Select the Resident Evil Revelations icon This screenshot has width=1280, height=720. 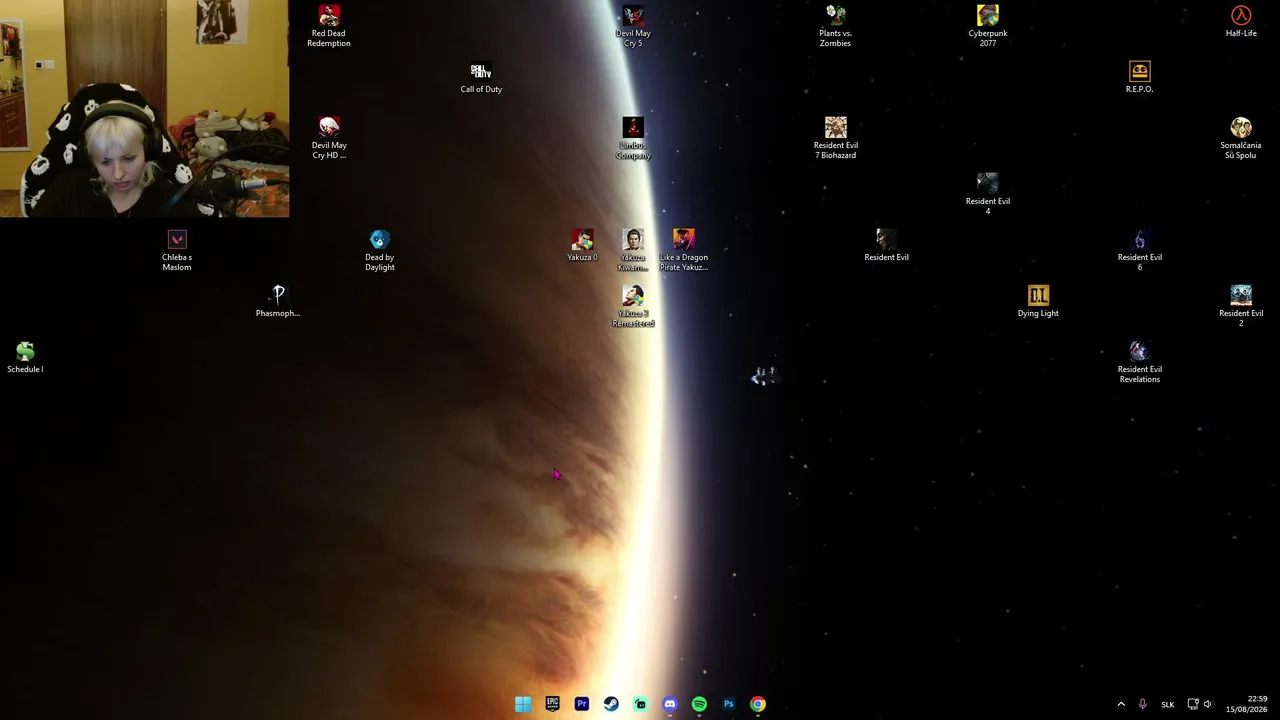pos(1139,362)
